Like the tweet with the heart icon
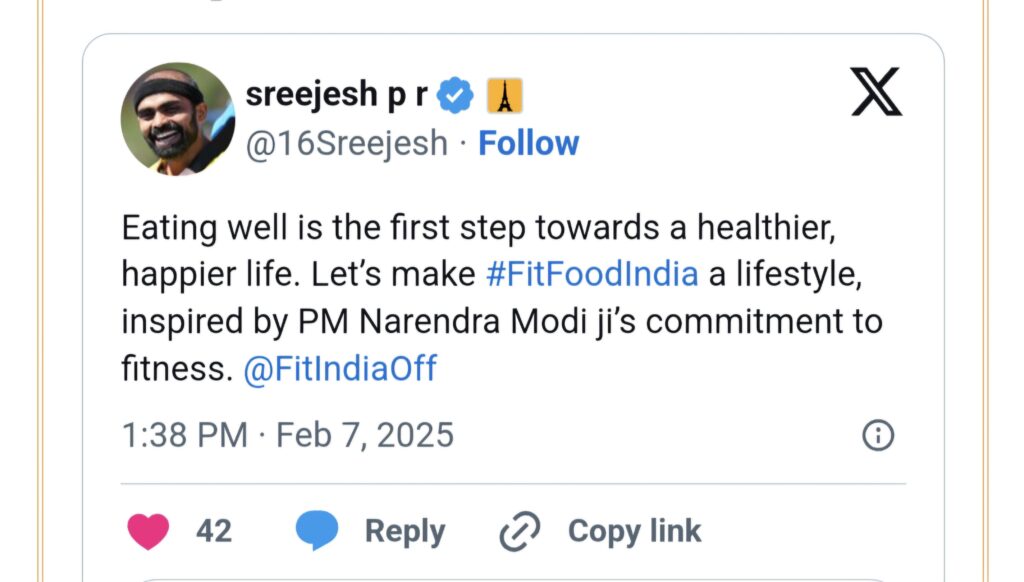 pyautogui.click(x=149, y=530)
